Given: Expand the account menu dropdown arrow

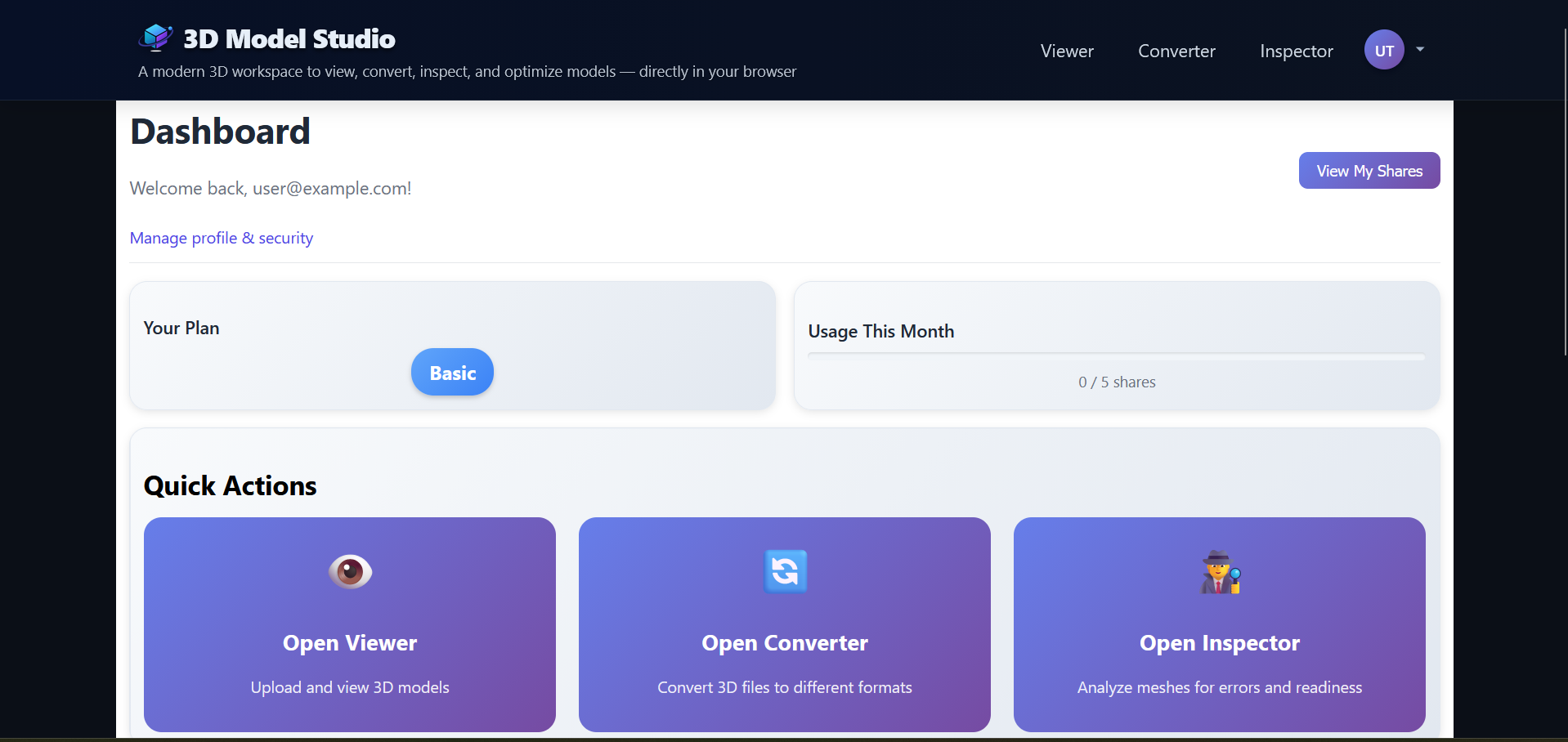Looking at the screenshot, I should pos(1420,50).
